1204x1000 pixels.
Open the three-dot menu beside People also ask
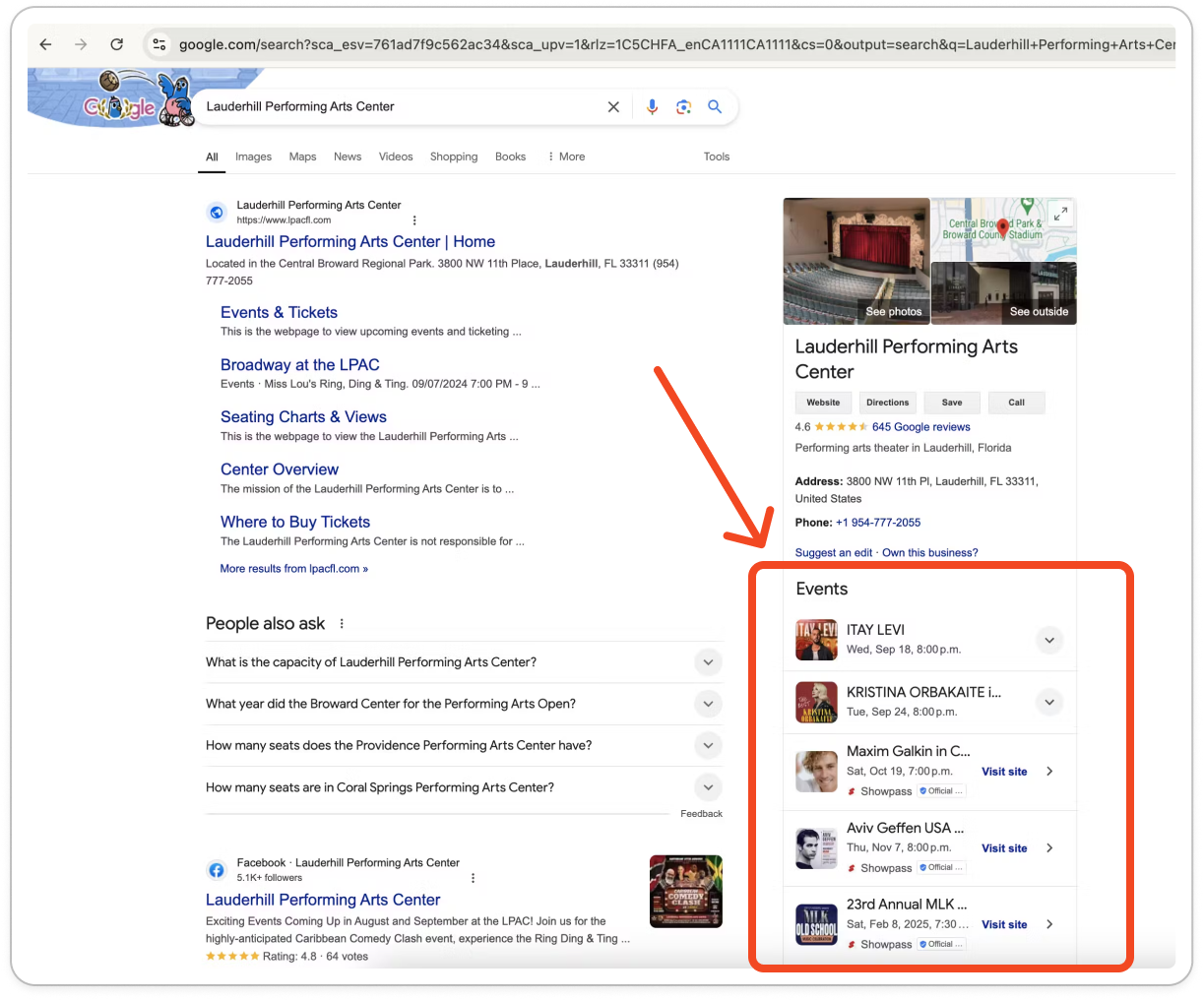pos(342,624)
